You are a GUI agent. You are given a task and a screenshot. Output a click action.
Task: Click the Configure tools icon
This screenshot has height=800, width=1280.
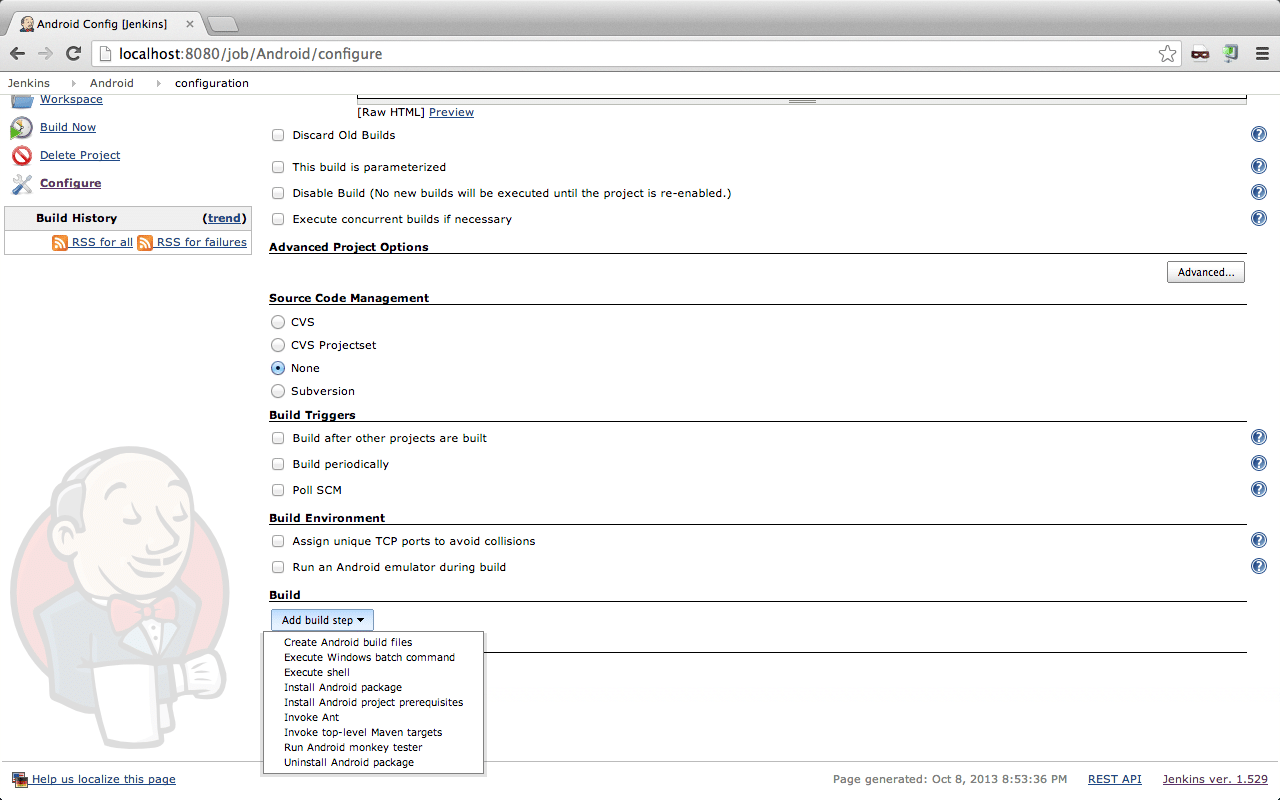pyautogui.click(x=21, y=184)
